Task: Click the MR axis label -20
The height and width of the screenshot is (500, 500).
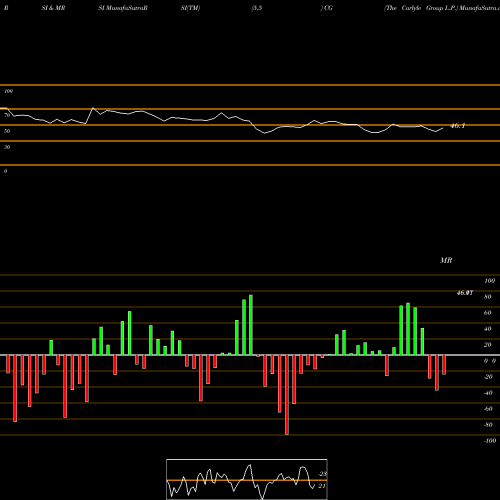Action: click(488, 377)
